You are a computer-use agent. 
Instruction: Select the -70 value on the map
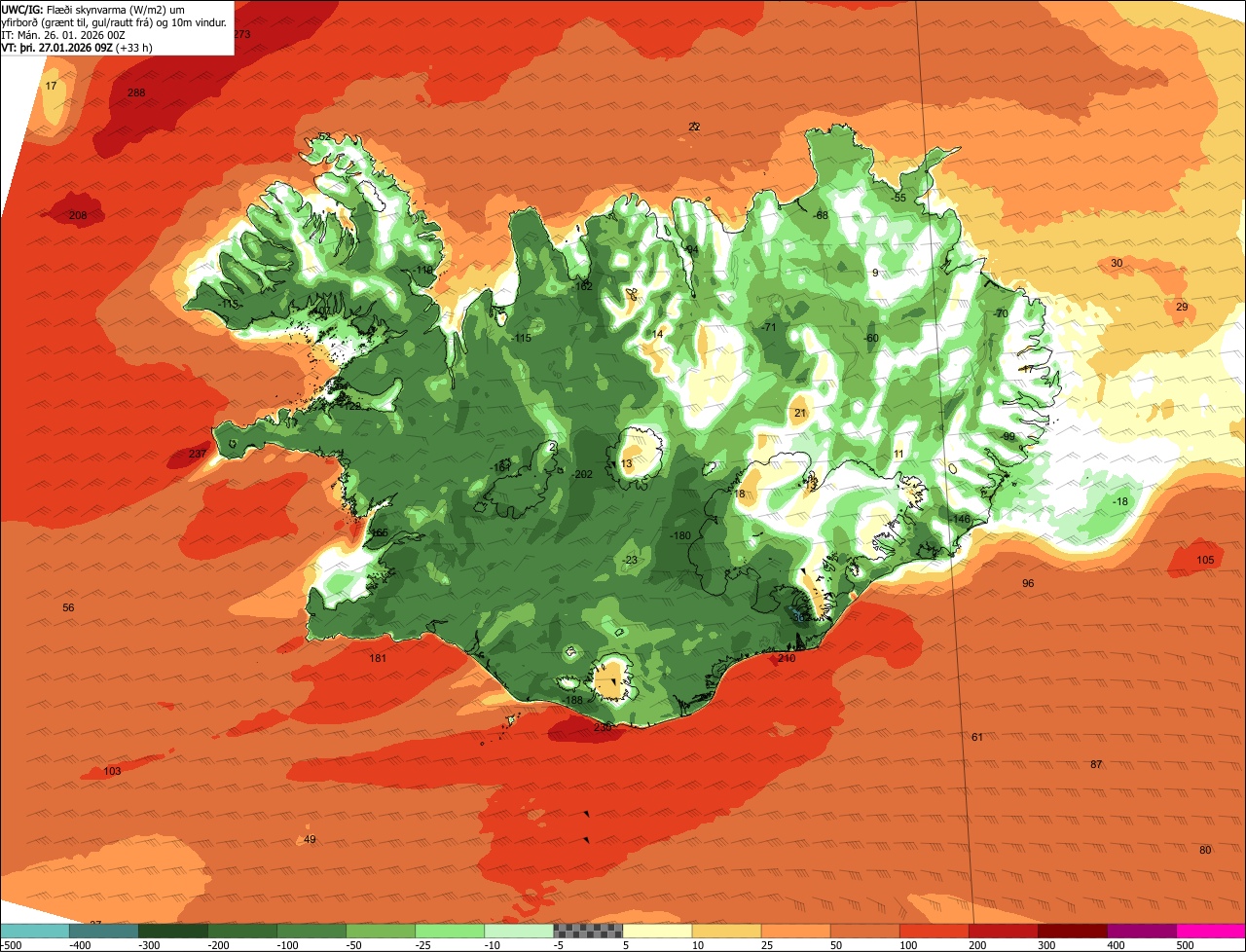coord(1001,313)
